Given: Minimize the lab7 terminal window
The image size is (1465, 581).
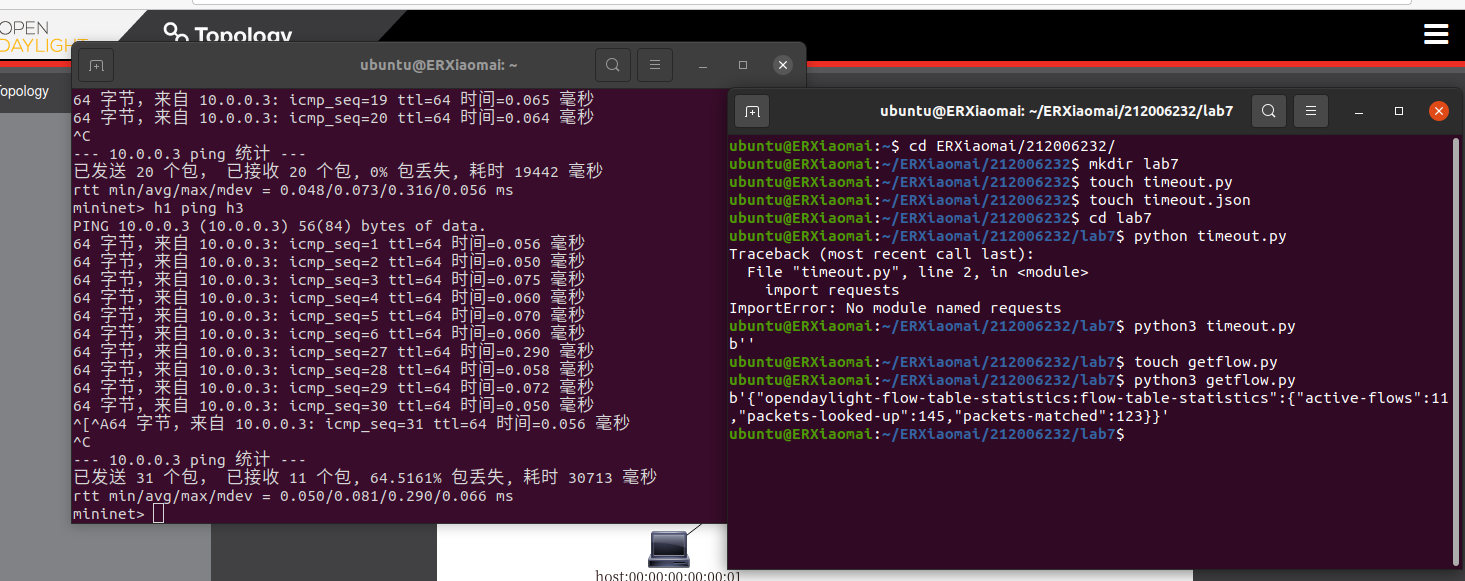Looking at the screenshot, I should coord(1359,111).
